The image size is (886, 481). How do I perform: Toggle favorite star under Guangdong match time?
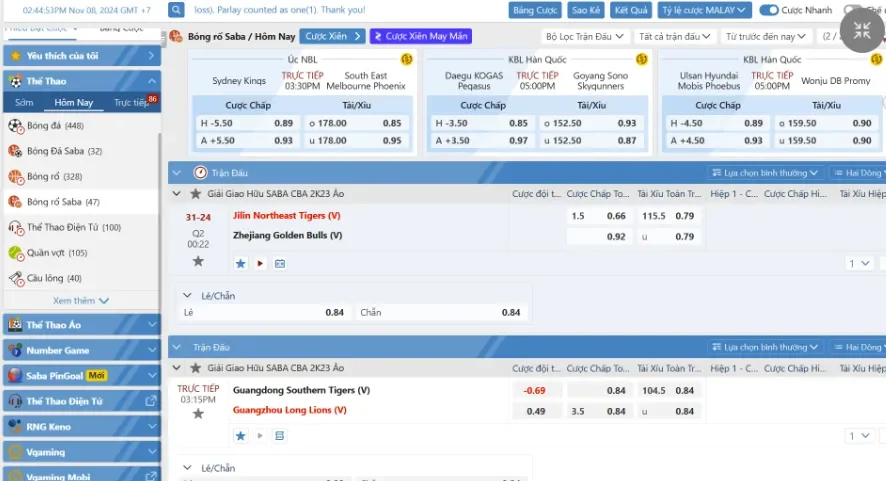click(x=198, y=413)
